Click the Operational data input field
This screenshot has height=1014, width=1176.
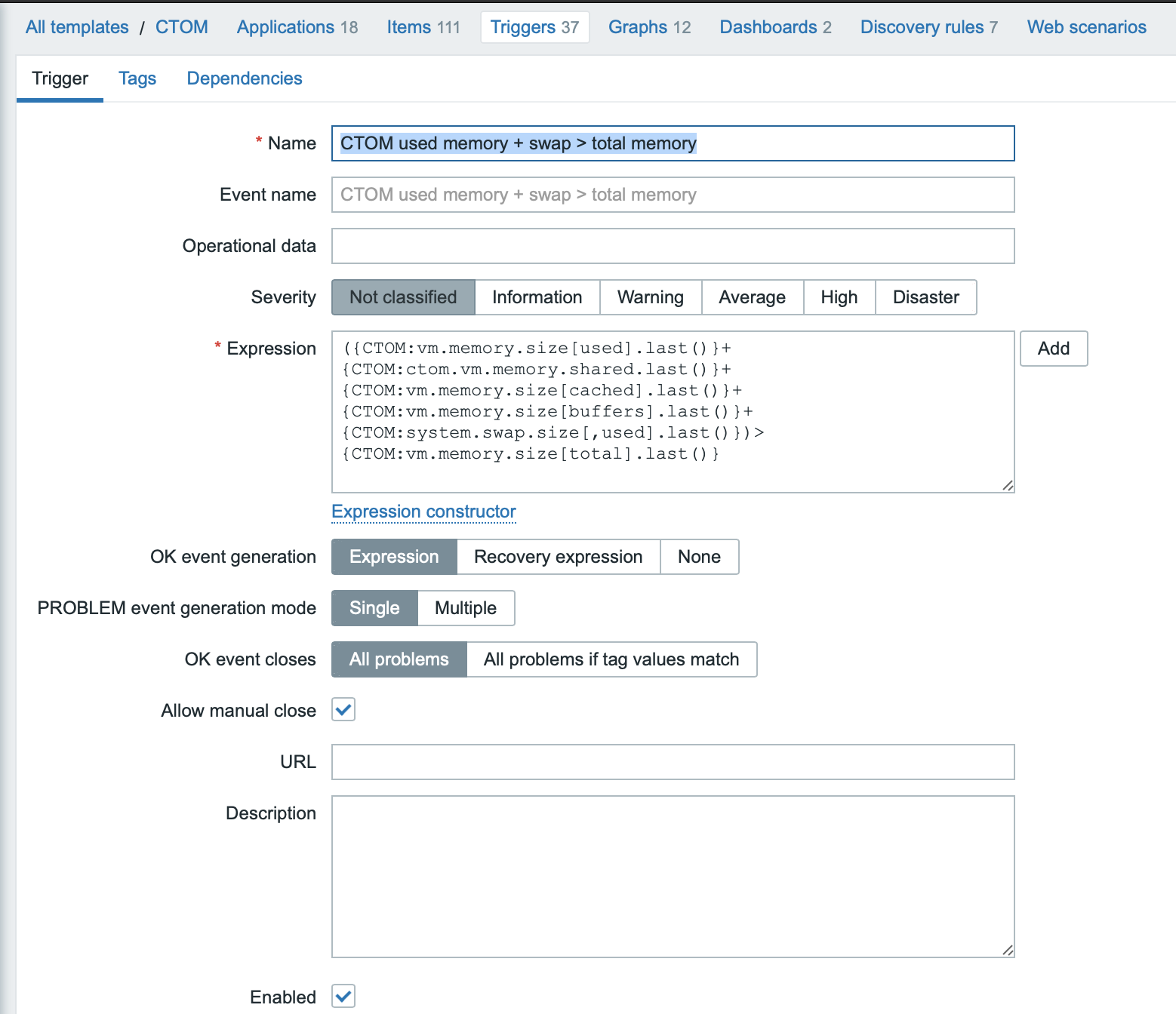point(673,246)
